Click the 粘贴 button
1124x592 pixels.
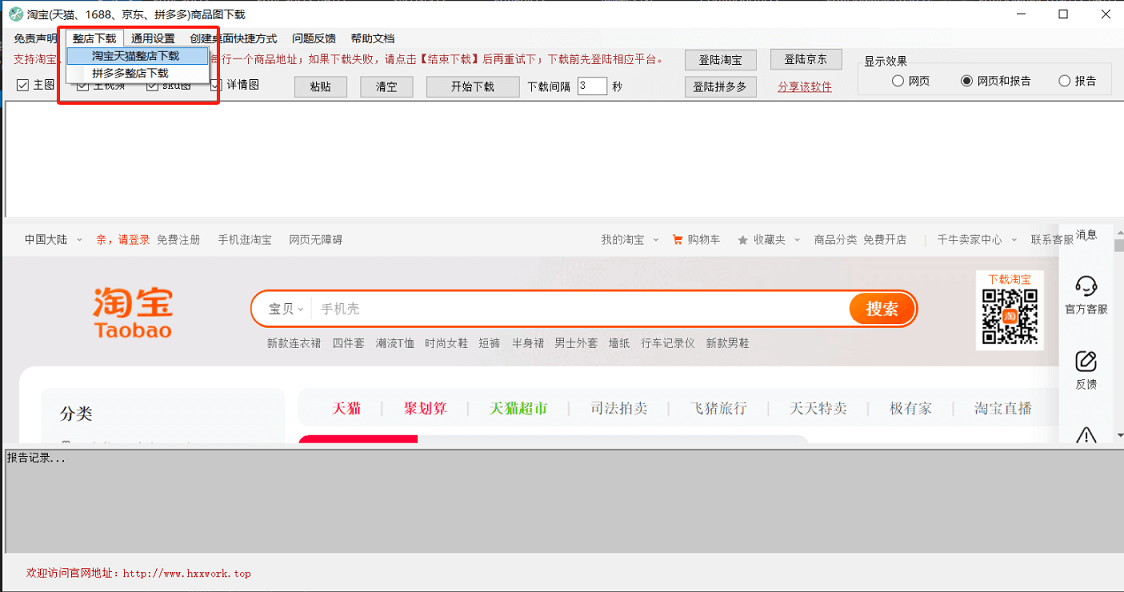[320, 87]
